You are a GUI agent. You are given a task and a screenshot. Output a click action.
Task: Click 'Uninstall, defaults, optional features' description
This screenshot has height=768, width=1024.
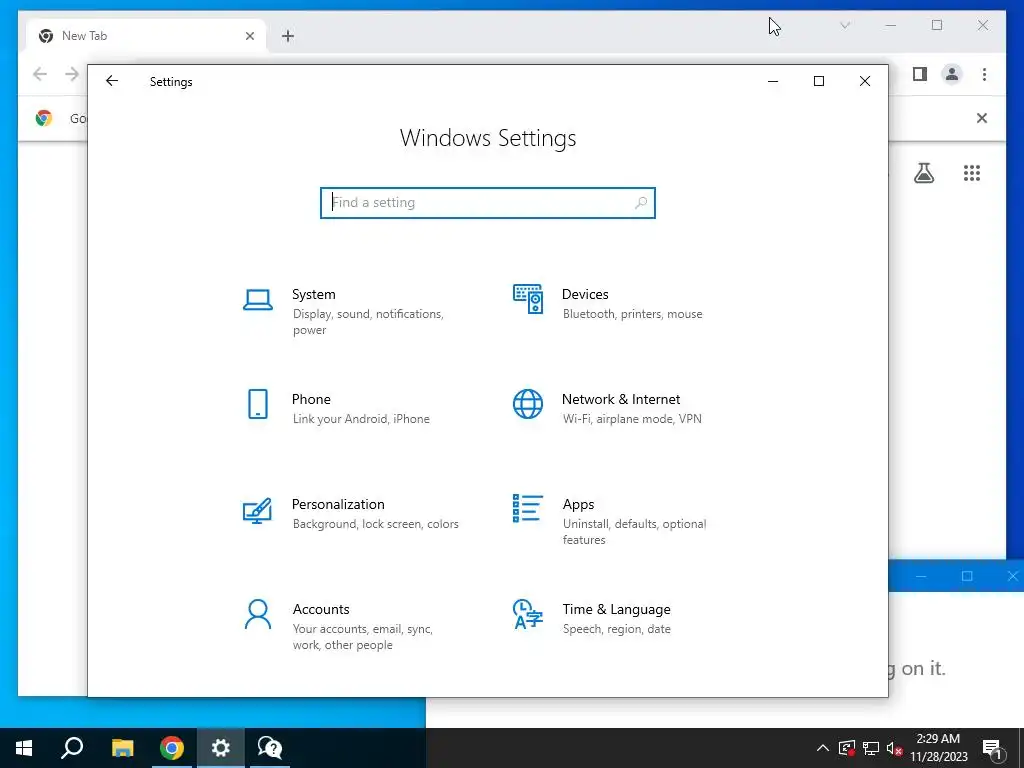coord(634,532)
